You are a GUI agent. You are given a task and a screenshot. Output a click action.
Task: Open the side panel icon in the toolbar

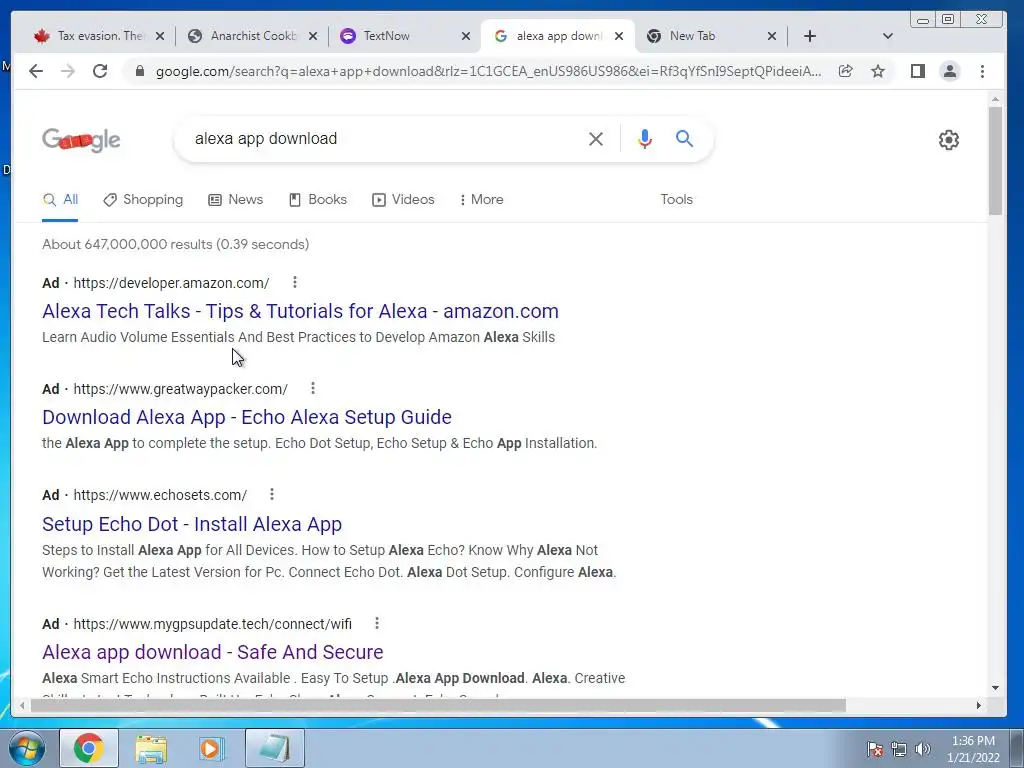[x=918, y=71]
